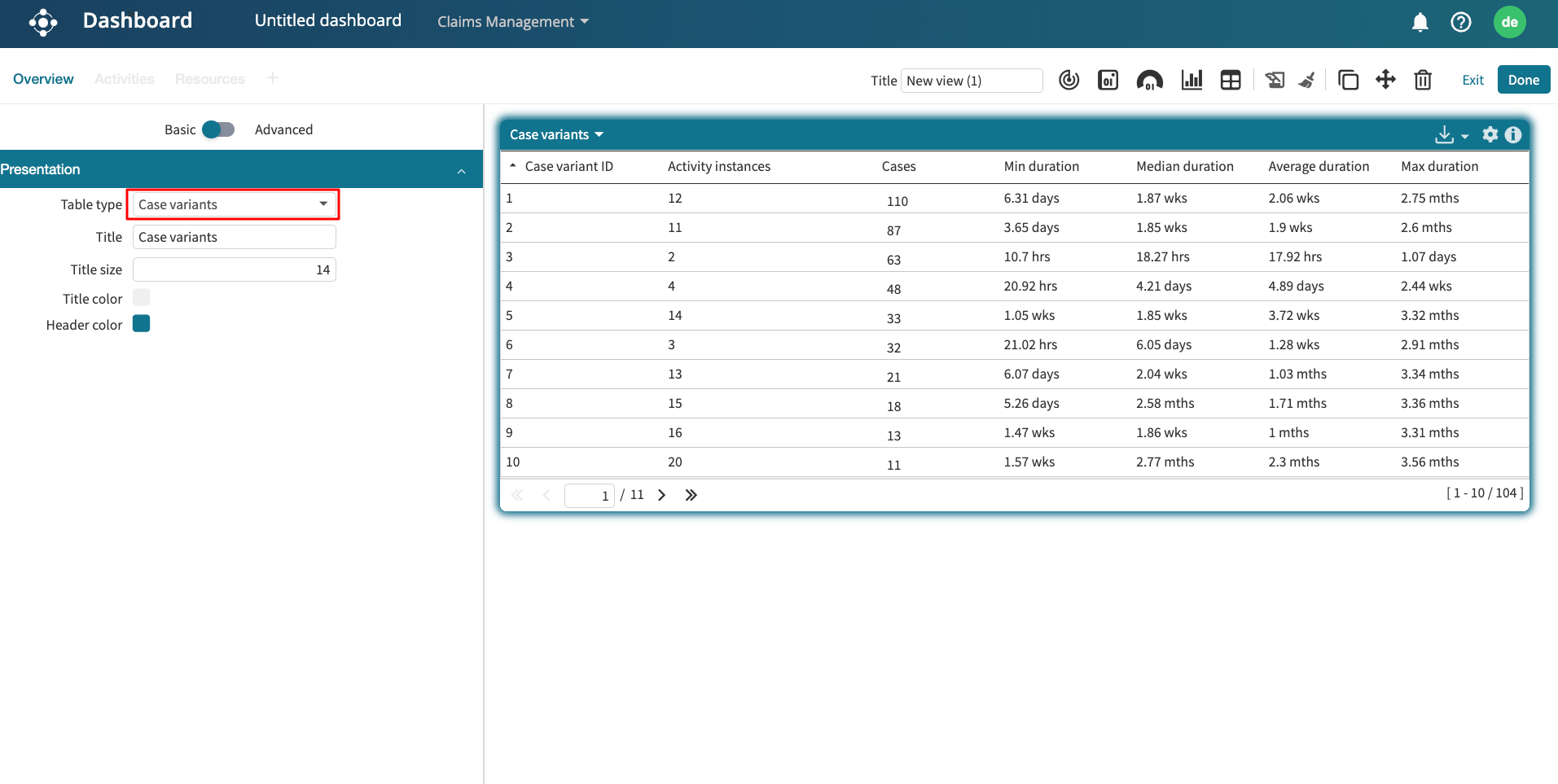Click the info icon on Case variants widget
This screenshot has width=1558, height=784.
[x=1513, y=134]
